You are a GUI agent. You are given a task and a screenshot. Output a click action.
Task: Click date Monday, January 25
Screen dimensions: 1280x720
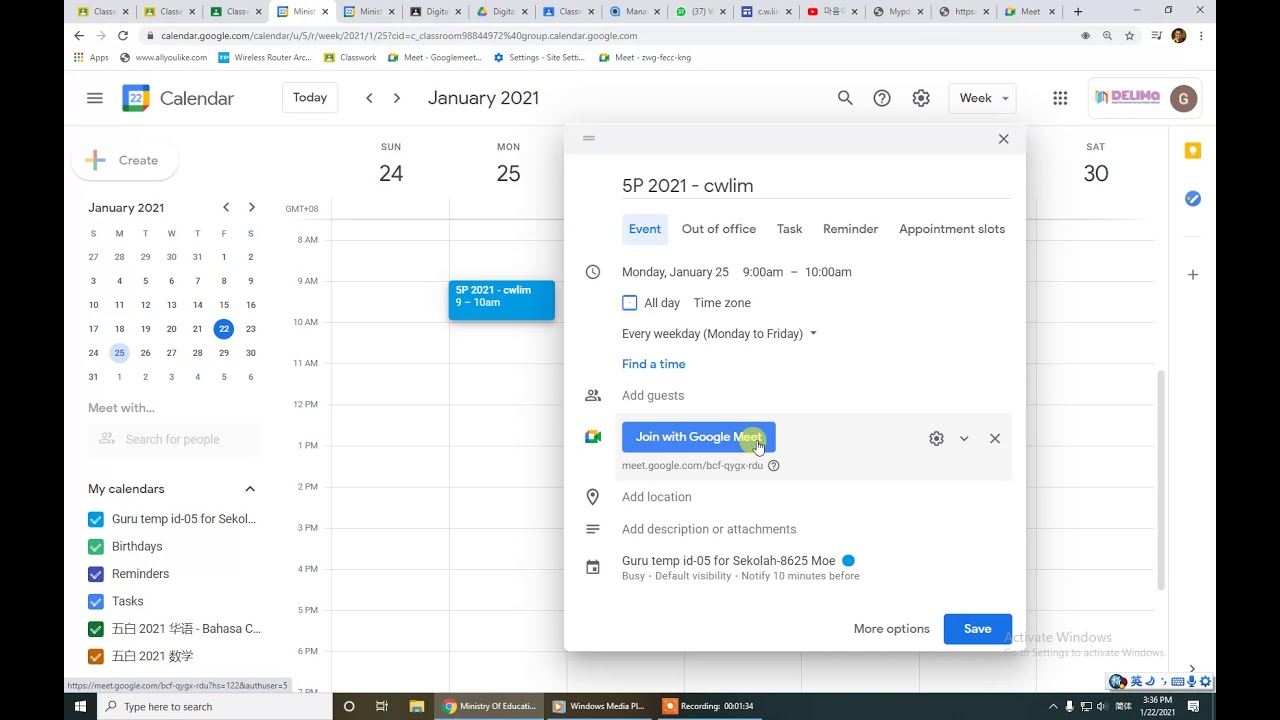pyautogui.click(x=675, y=272)
